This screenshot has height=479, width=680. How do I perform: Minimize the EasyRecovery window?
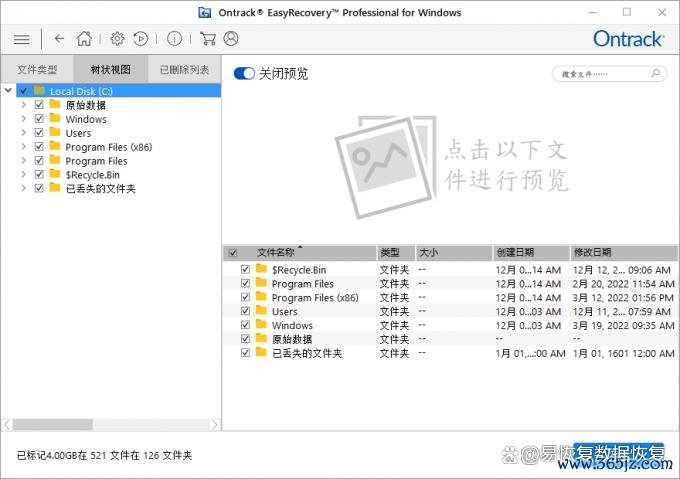click(592, 13)
